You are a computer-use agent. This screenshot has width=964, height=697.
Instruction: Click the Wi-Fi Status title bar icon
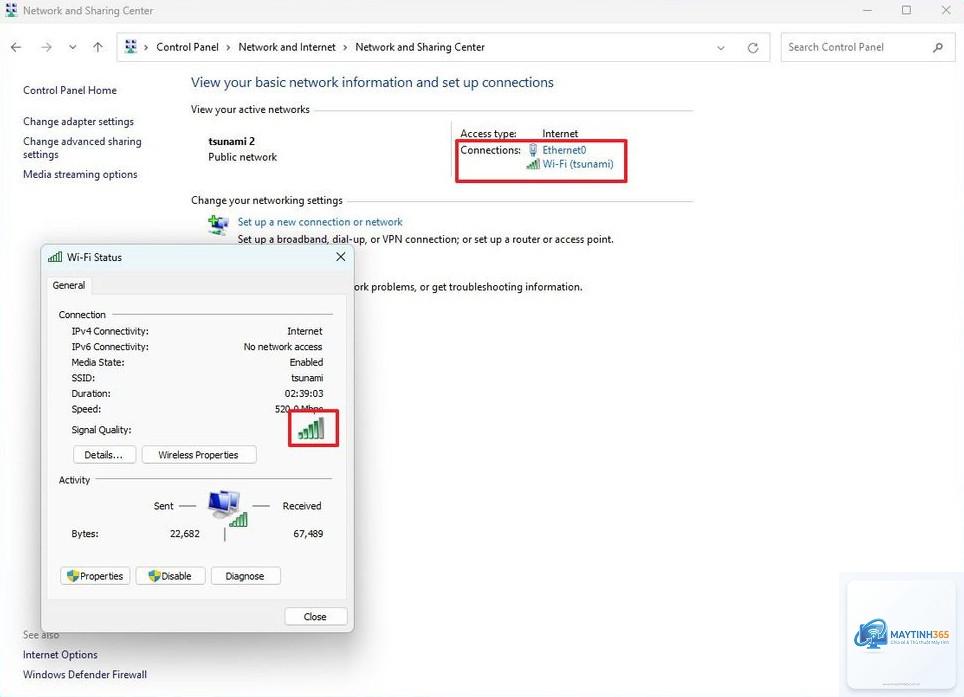click(55, 258)
